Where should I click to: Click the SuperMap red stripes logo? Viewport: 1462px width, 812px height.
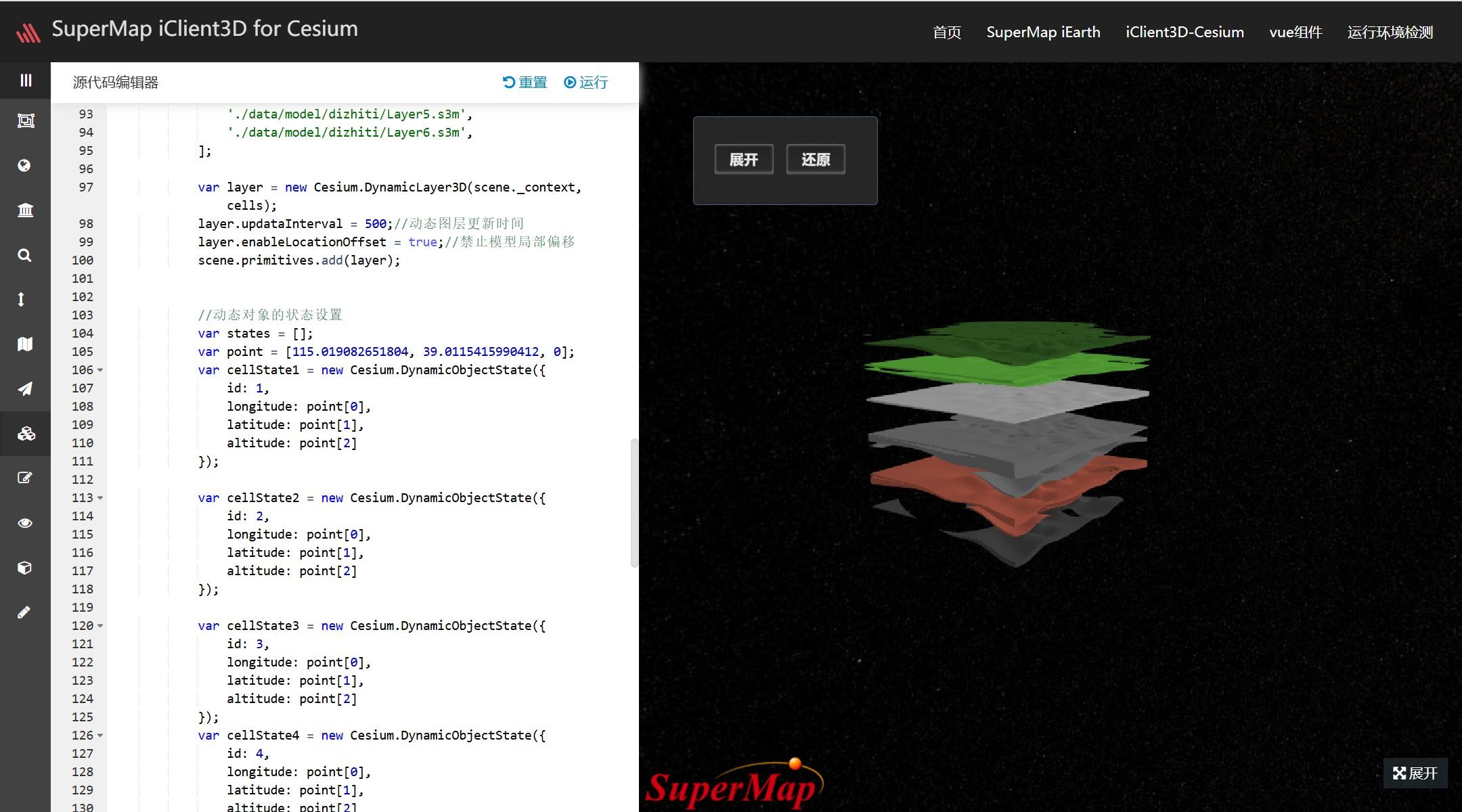pyautogui.click(x=28, y=32)
